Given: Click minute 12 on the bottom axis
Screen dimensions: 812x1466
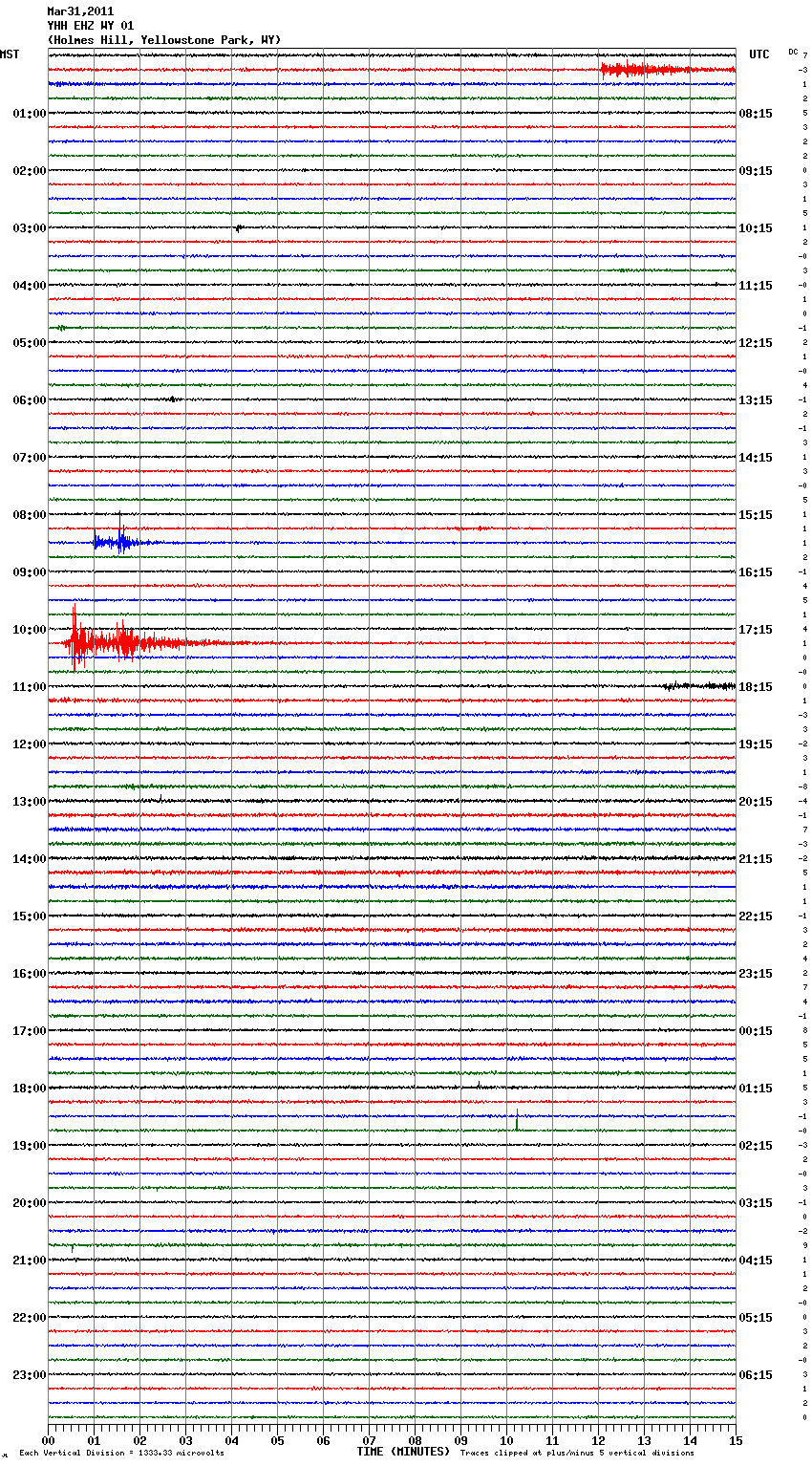Looking at the screenshot, I should point(598,1440).
